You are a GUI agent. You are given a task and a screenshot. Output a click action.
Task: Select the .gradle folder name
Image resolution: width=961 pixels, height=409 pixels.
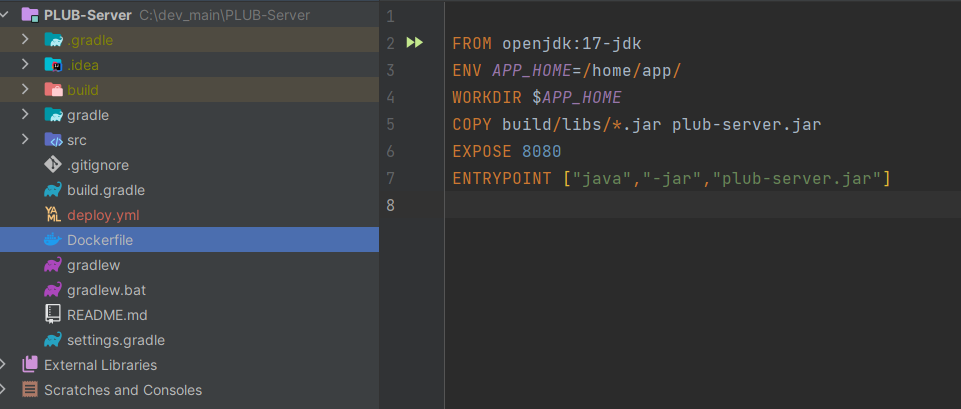[90, 40]
